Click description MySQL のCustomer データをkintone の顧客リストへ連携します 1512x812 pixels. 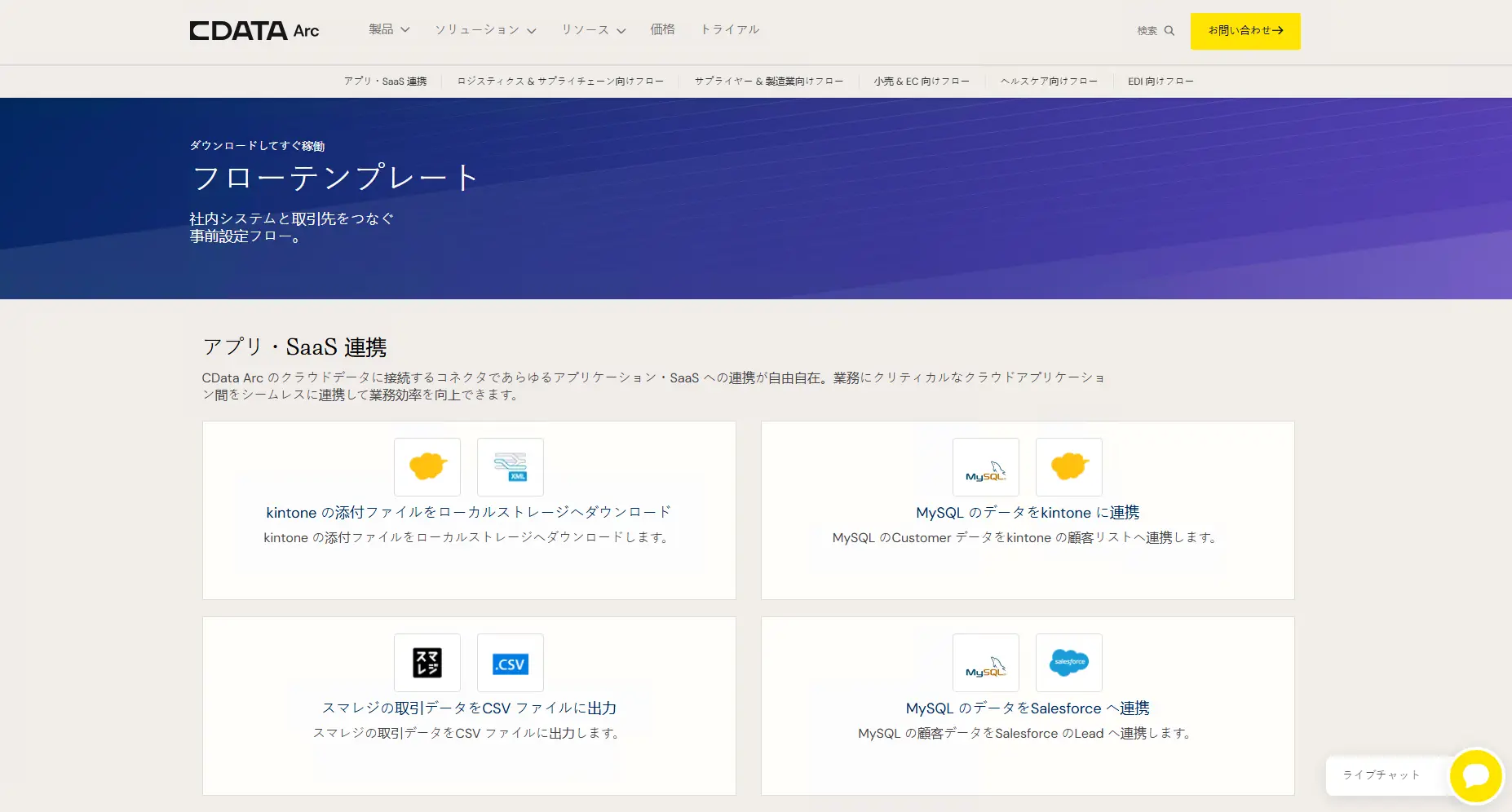click(1027, 537)
